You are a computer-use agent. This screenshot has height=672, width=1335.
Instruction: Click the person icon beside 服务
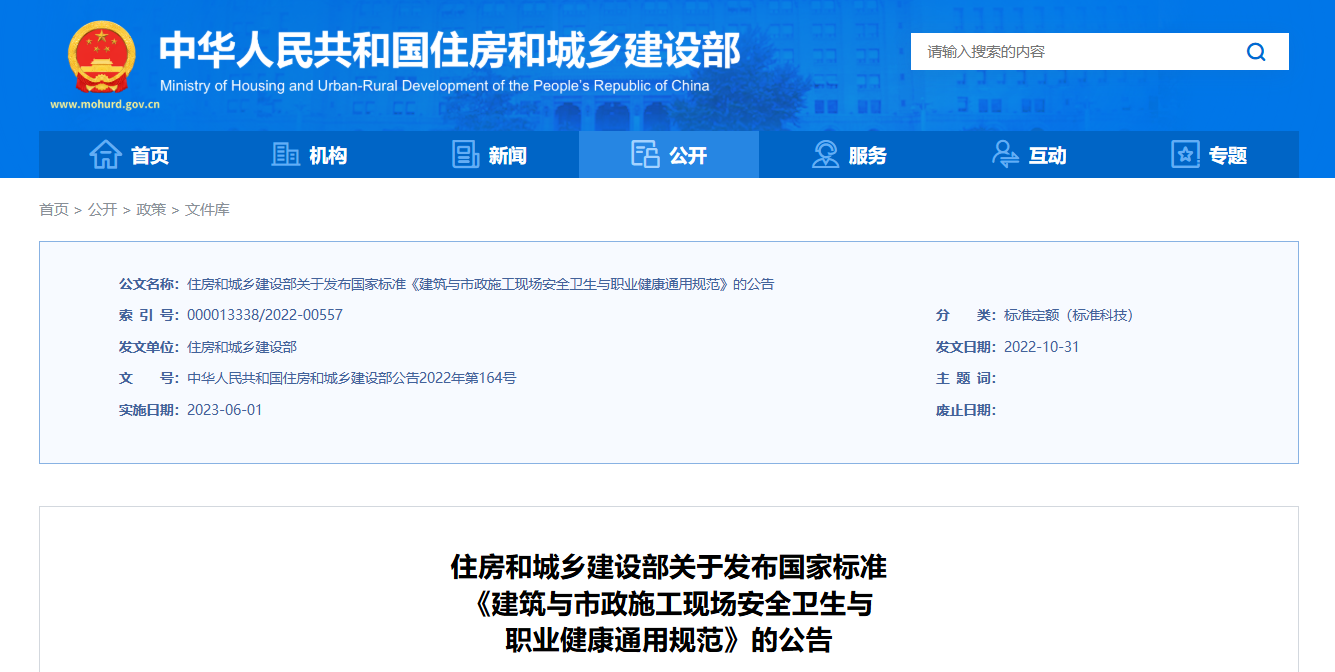pyautogui.click(x=825, y=154)
